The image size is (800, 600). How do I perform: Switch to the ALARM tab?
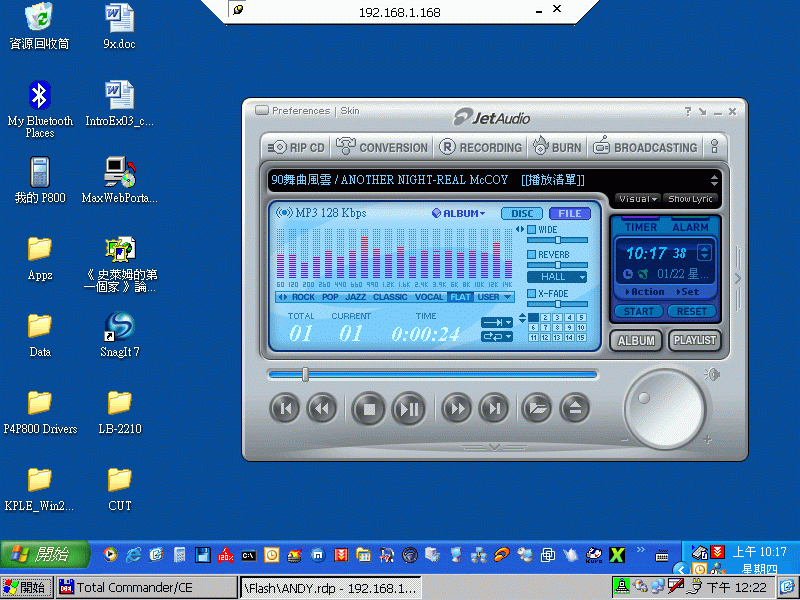(690, 227)
